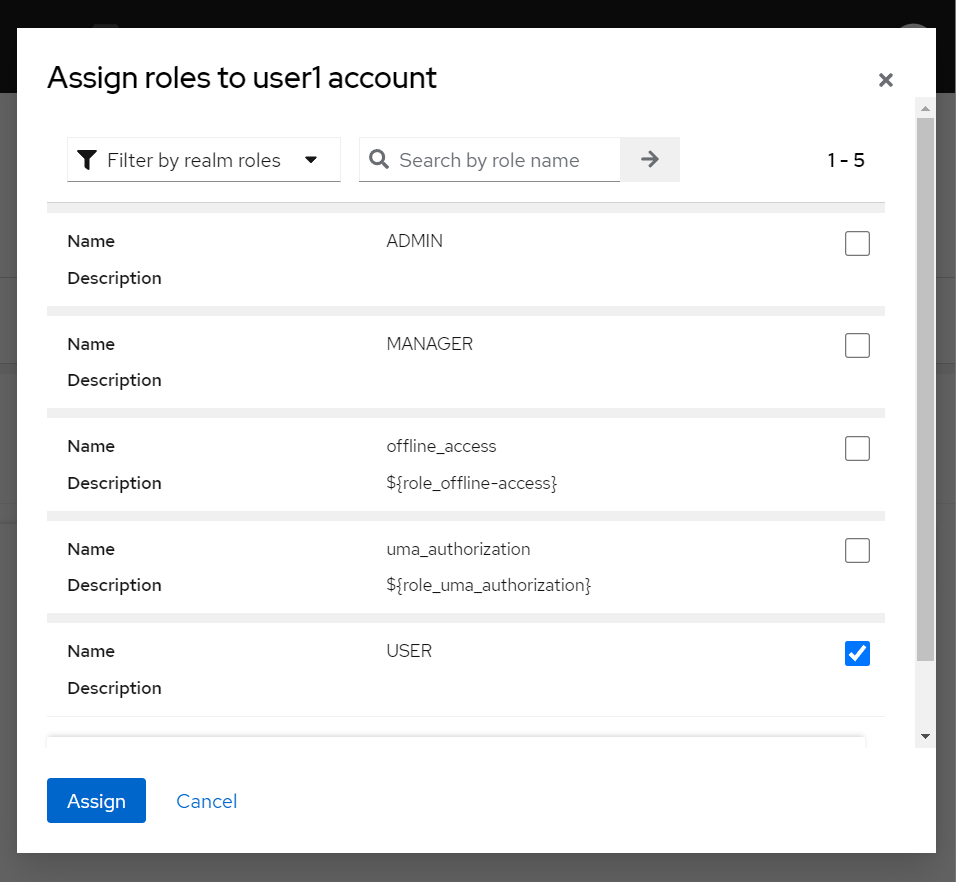Viewport: 956px width, 882px height.
Task: Click the dialog's vertical scrollbar thumb
Action: pyautogui.click(x=925, y=390)
